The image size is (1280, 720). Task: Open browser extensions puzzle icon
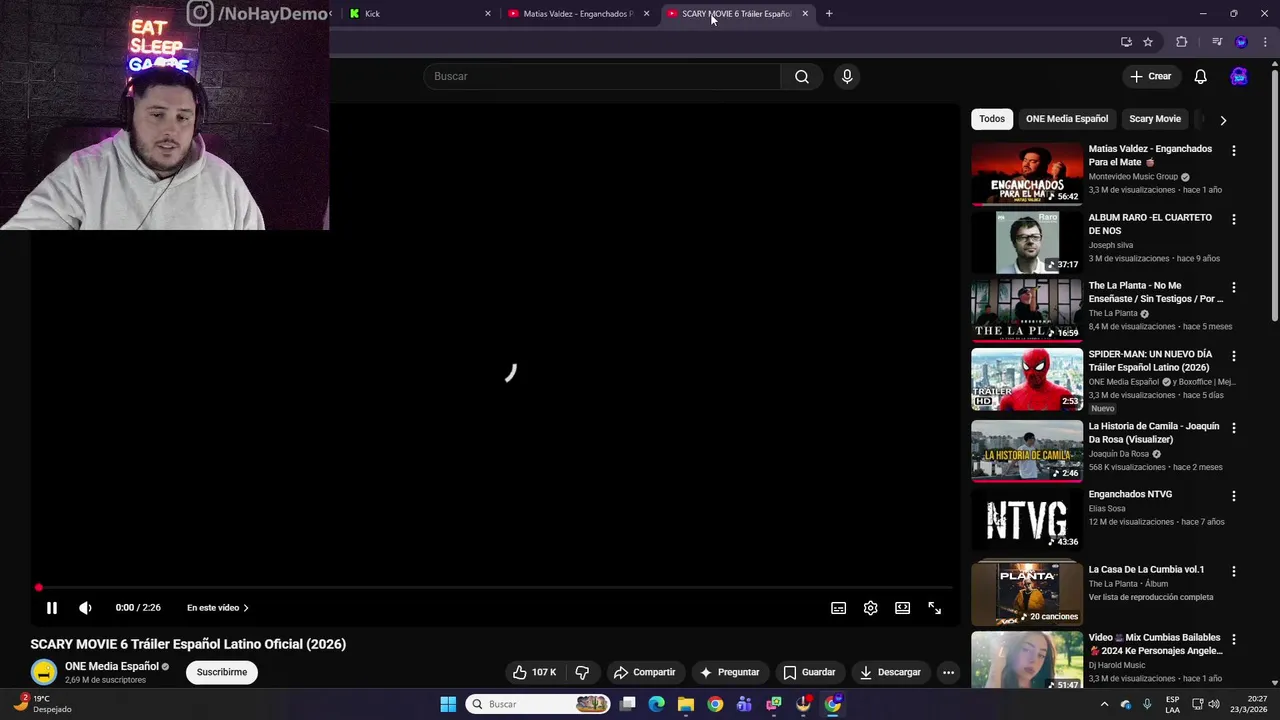pyautogui.click(x=1182, y=42)
